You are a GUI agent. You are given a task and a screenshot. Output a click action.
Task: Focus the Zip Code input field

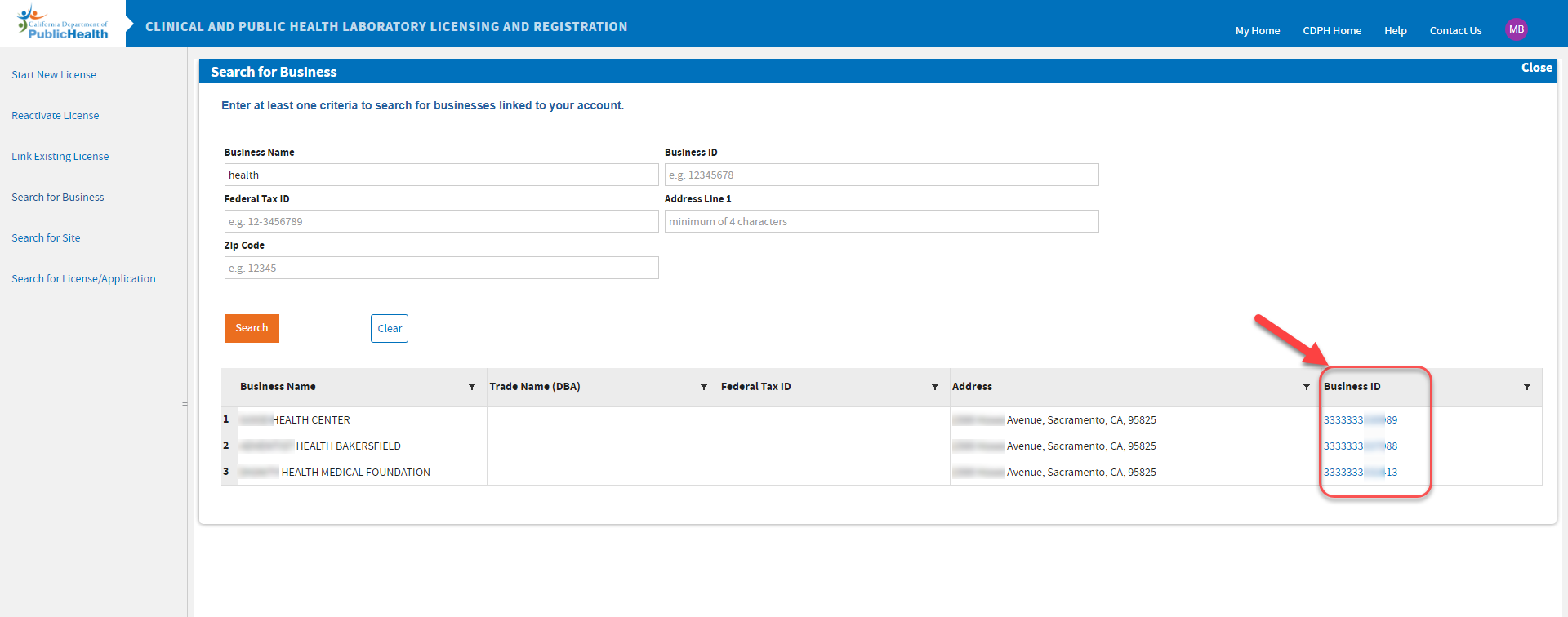pos(442,268)
